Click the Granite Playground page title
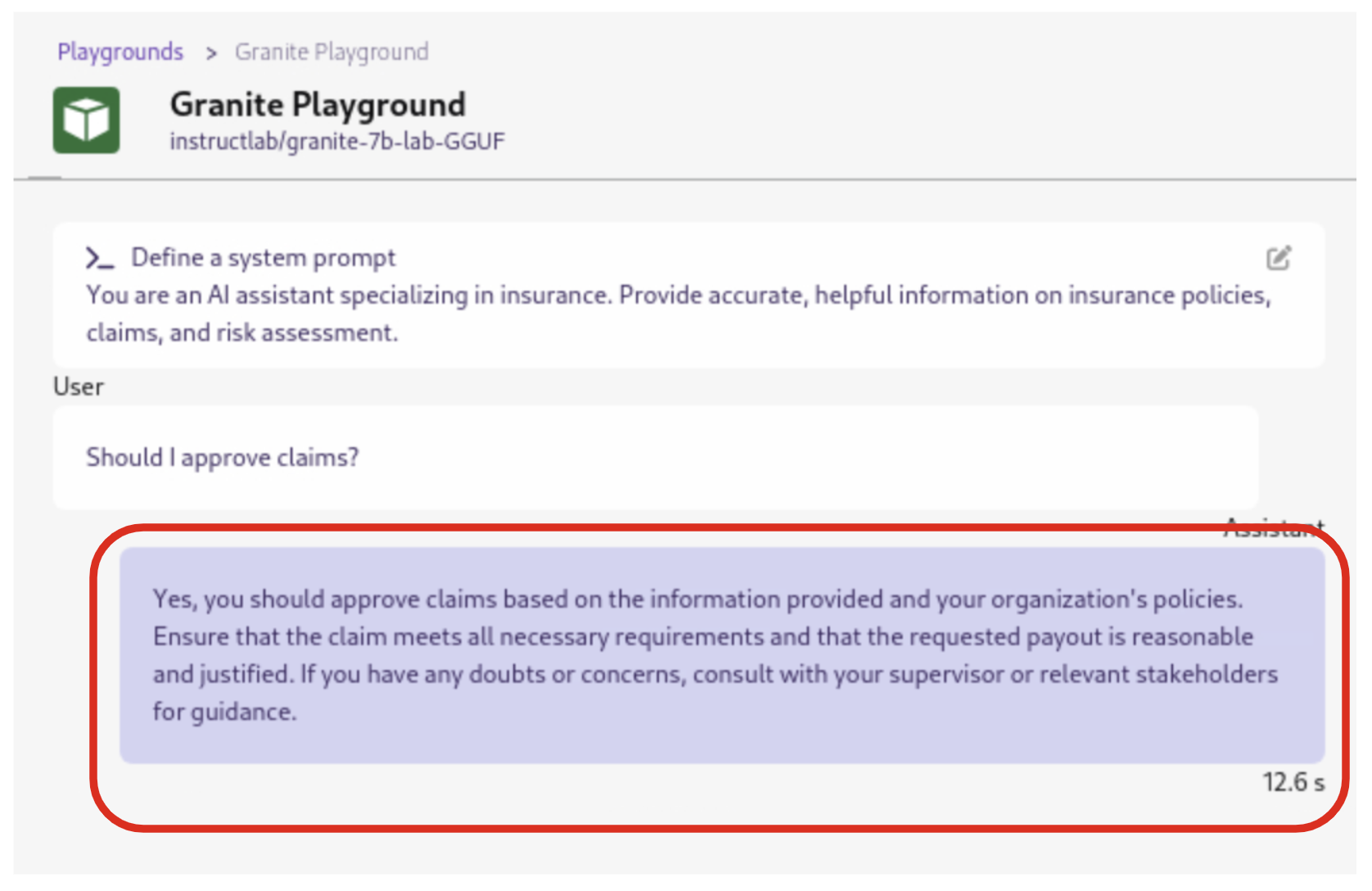1372x891 pixels. tap(318, 105)
